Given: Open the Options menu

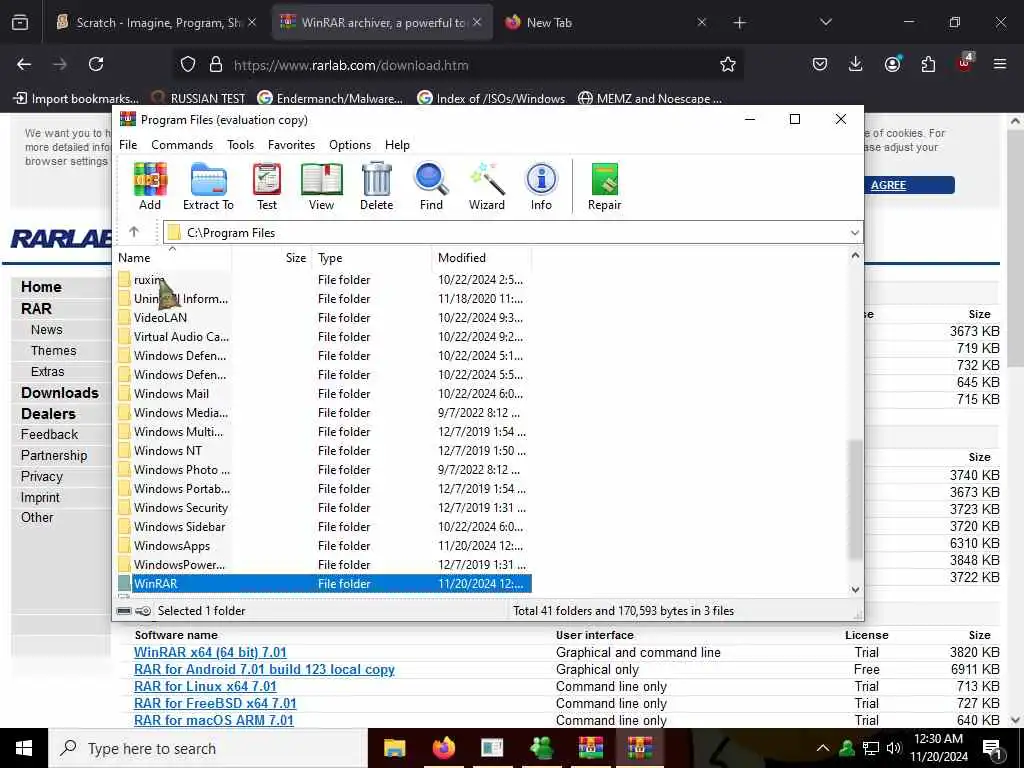Looking at the screenshot, I should tap(350, 145).
